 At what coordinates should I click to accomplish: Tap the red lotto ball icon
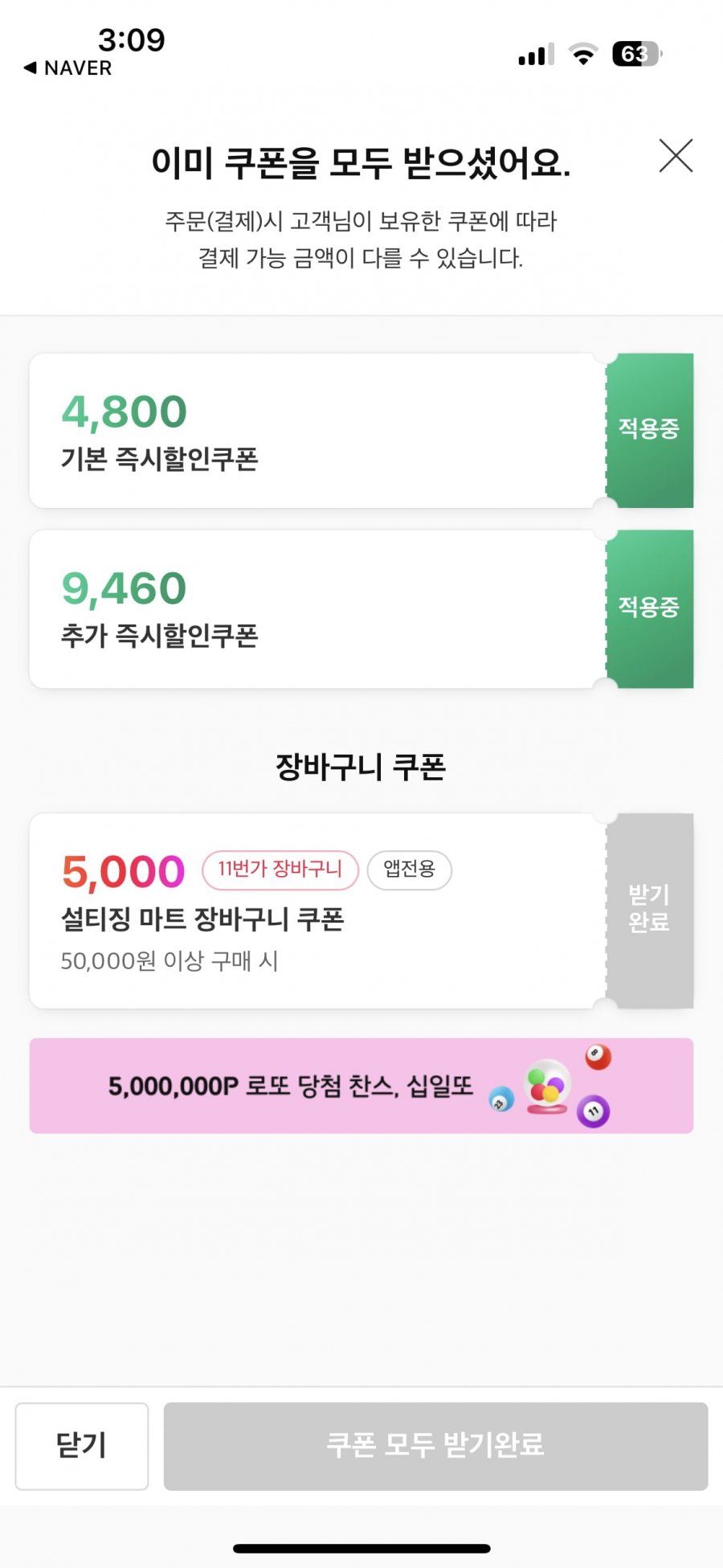598,1056
